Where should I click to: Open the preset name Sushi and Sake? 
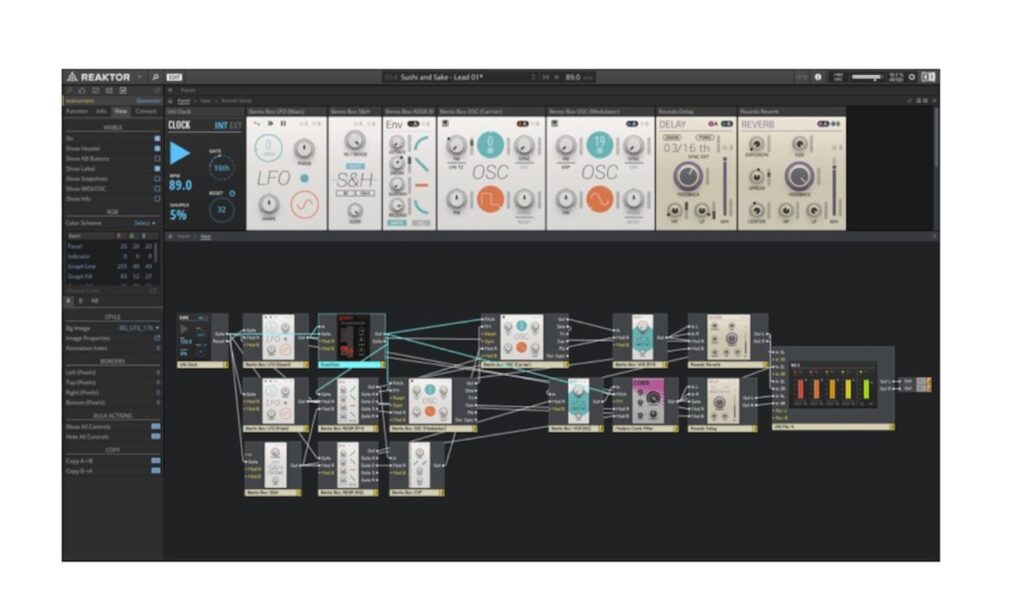click(x=441, y=77)
